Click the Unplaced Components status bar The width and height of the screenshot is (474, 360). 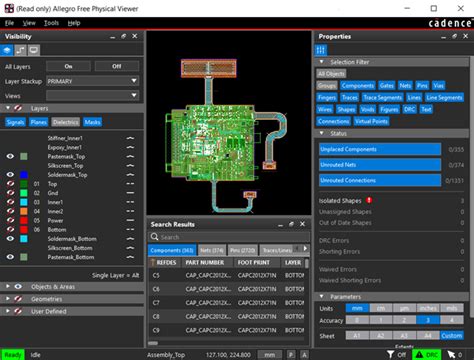click(380, 149)
